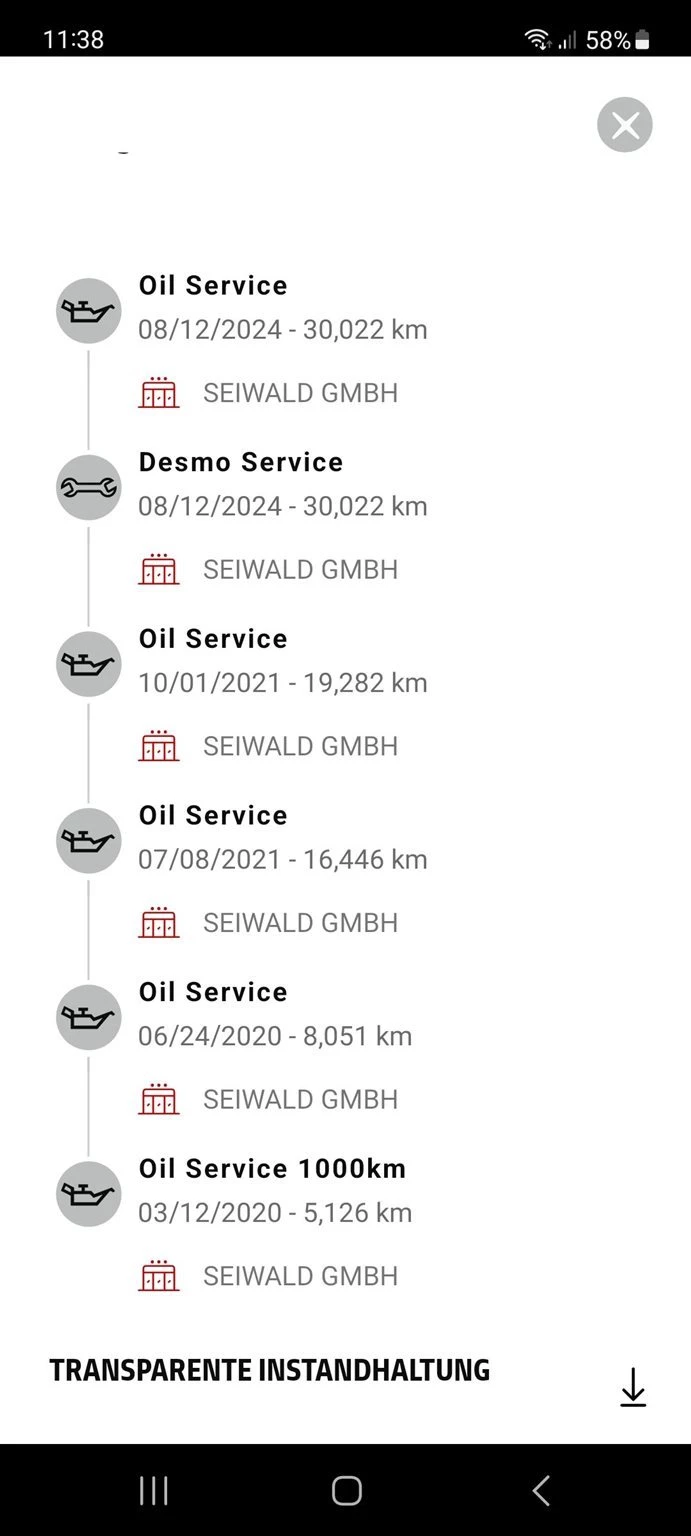Select the 08/12/2024 Desmo Service date line

pos(283,506)
